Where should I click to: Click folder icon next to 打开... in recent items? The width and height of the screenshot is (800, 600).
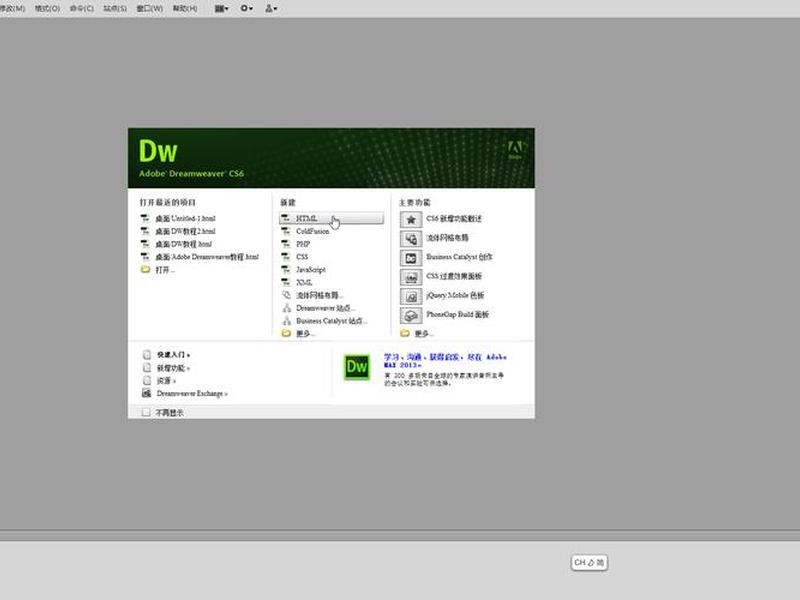point(145,269)
